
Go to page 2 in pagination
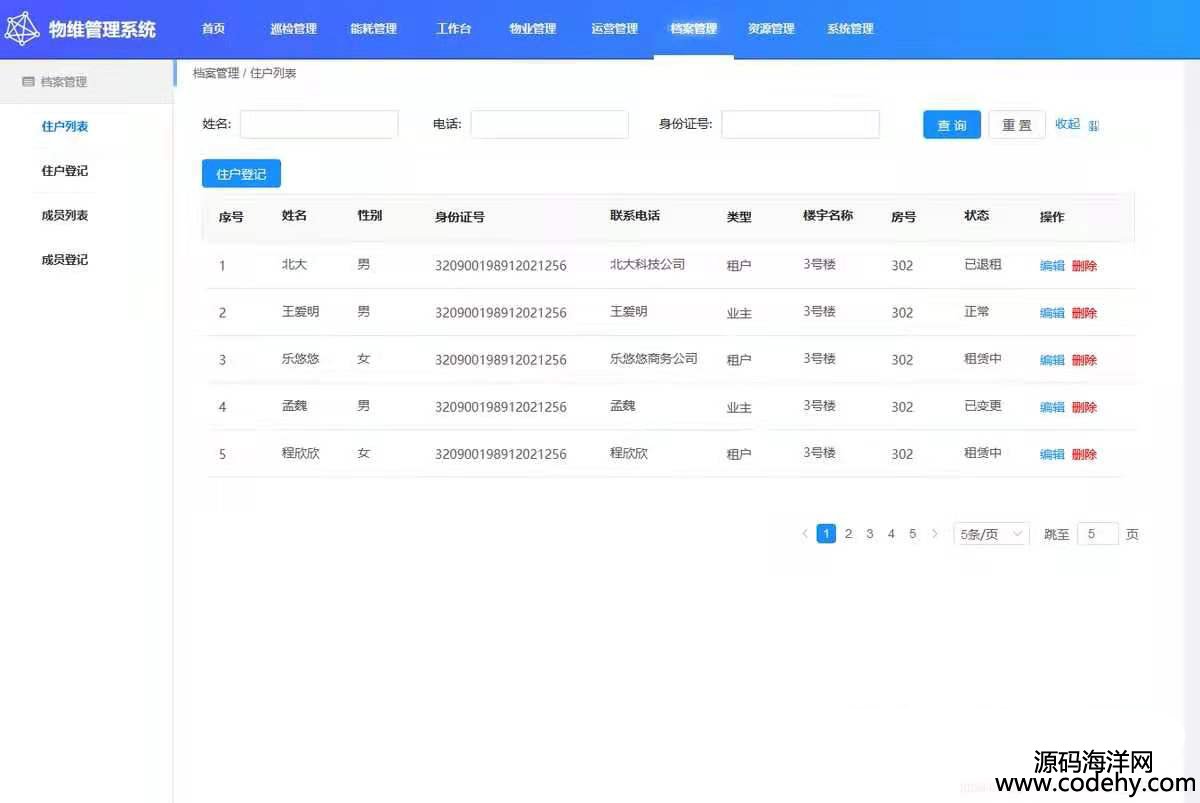tap(848, 534)
